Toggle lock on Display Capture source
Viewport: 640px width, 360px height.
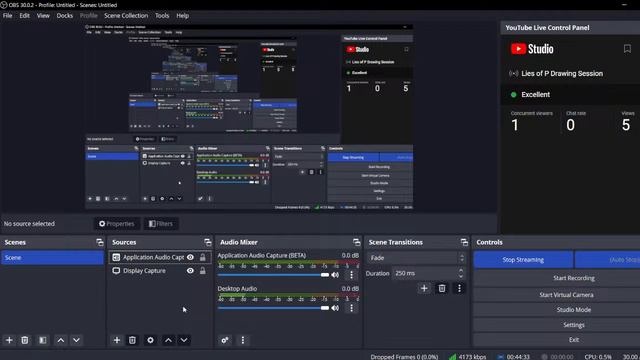pos(202,271)
